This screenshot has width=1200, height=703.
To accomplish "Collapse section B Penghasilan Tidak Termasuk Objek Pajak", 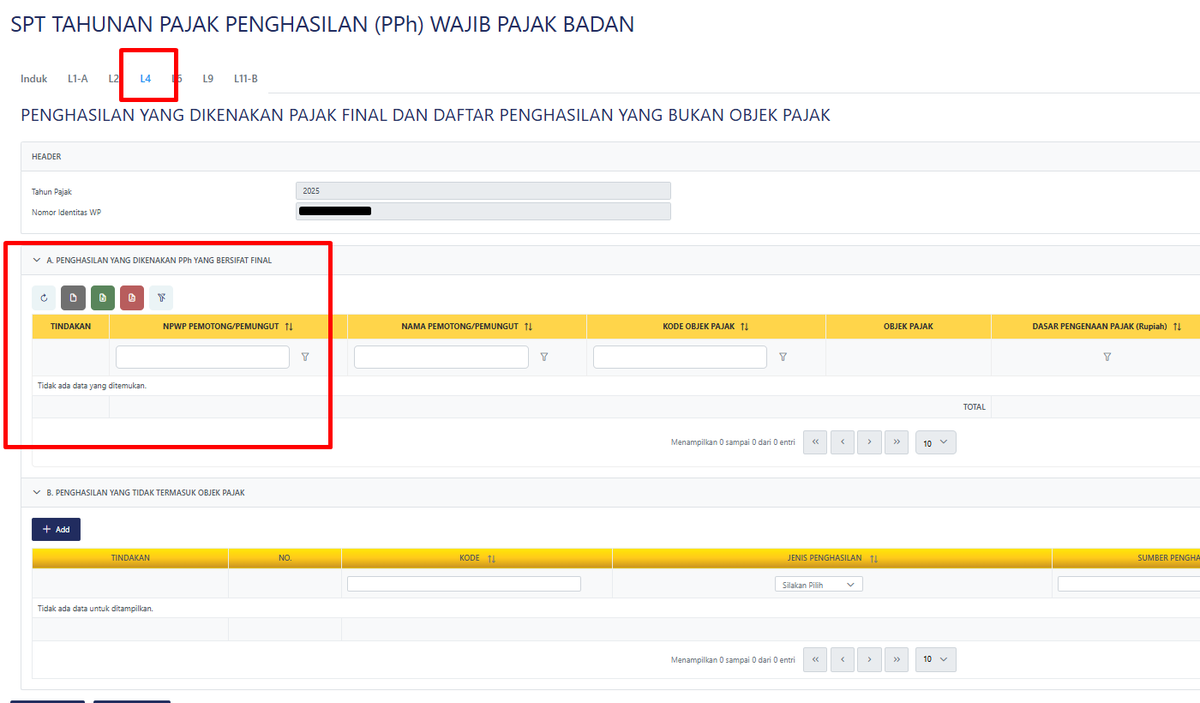I will click(x=37, y=493).
